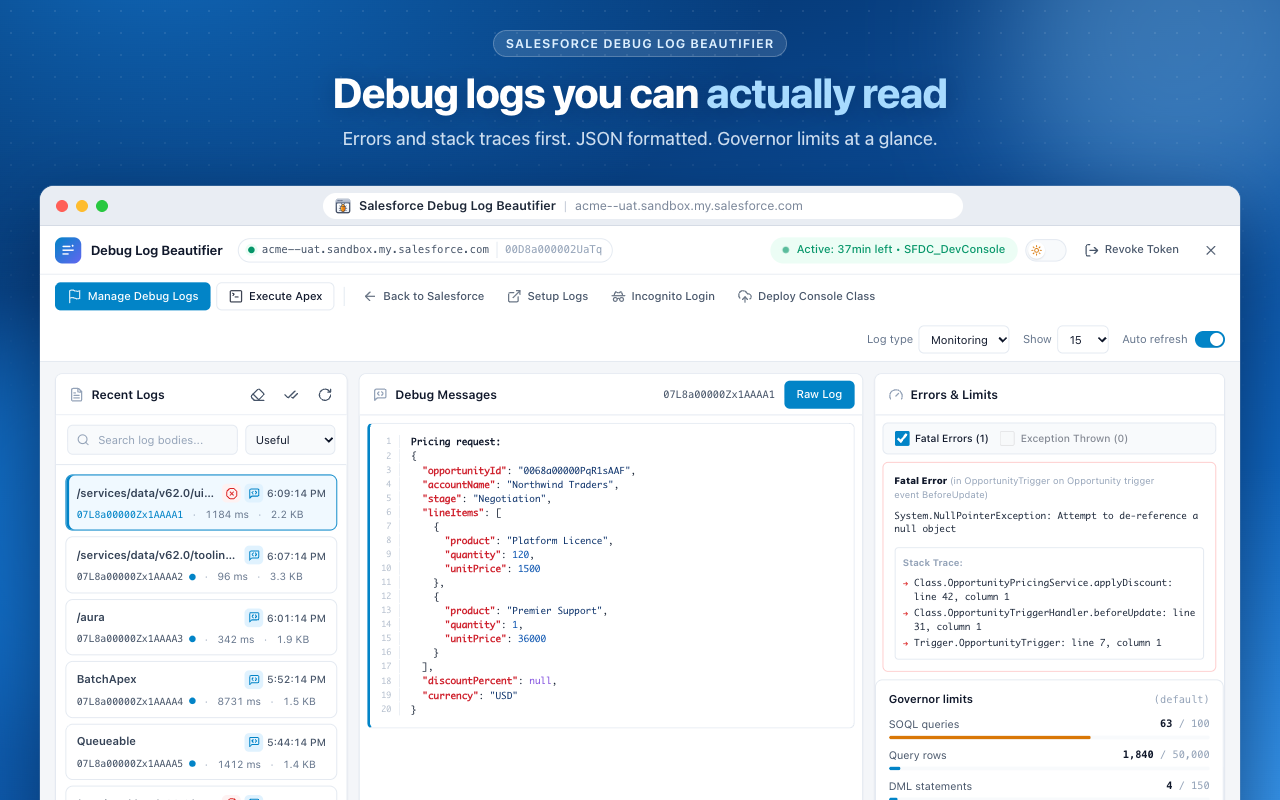Switch to the Execute Apex tab
Screen dimensions: 1280x800
coord(276,296)
